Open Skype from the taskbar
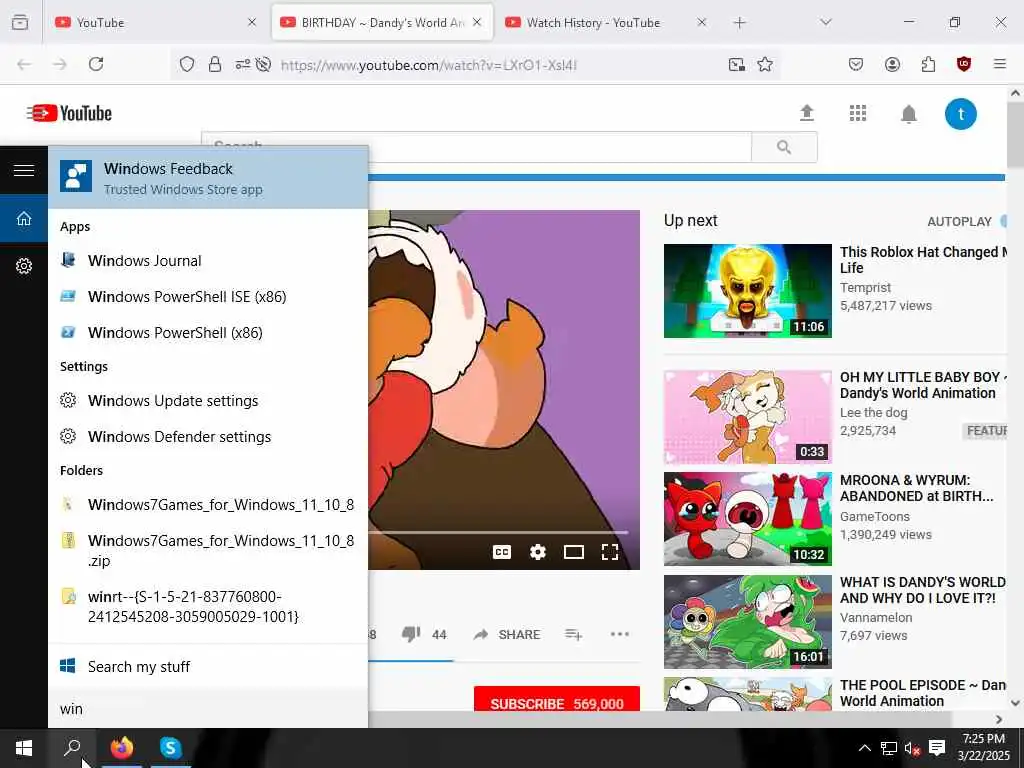The width and height of the screenshot is (1024, 768). [170, 748]
